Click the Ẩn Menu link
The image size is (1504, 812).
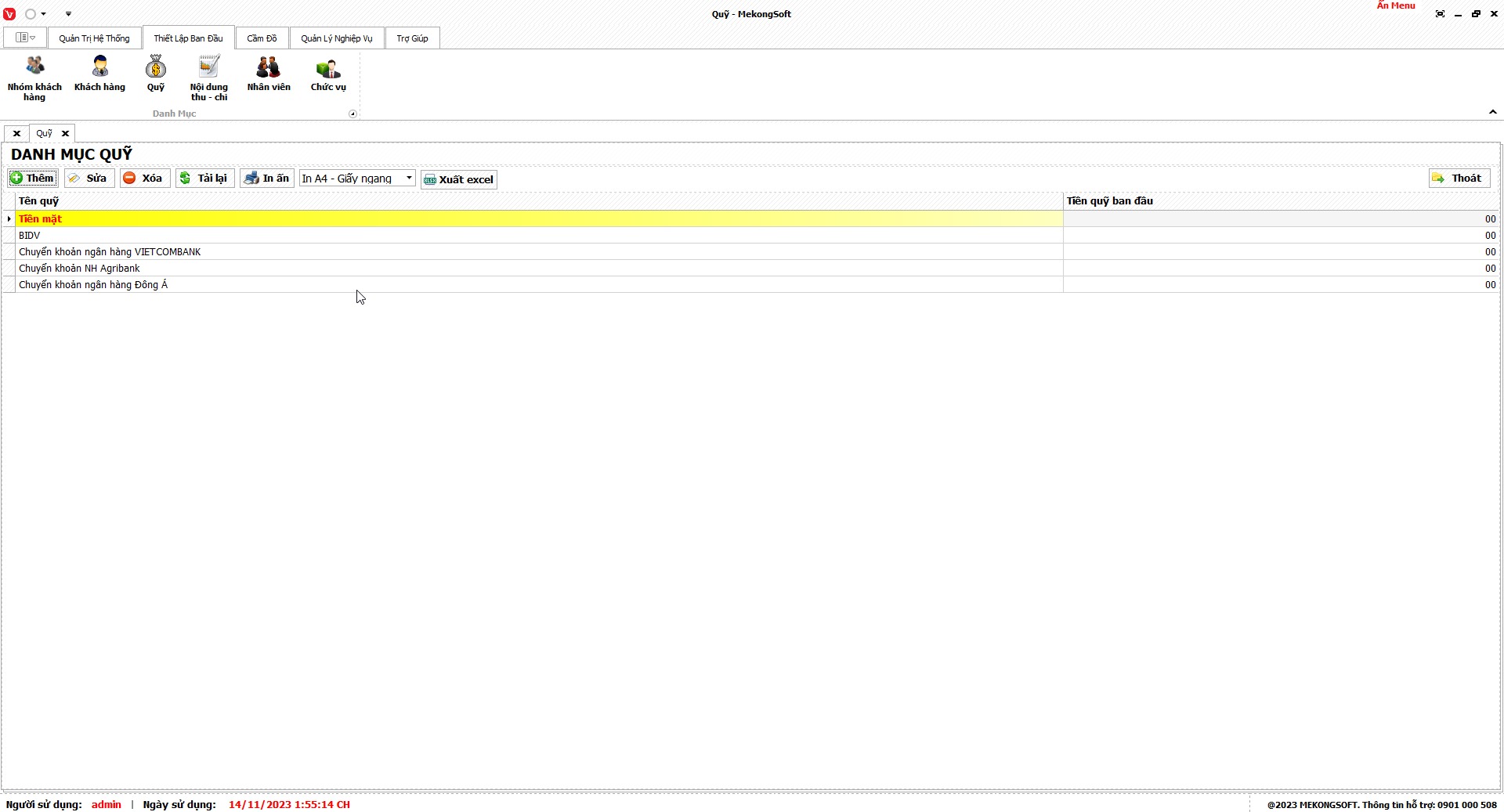[1396, 5]
